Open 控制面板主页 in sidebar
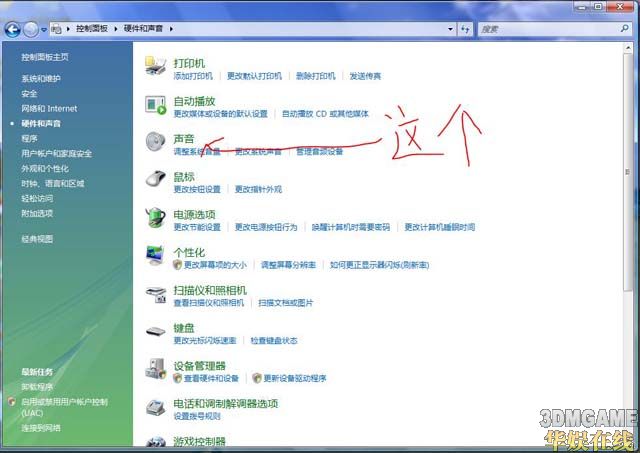This screenshot has height=453, width=640. click(45, 57)
